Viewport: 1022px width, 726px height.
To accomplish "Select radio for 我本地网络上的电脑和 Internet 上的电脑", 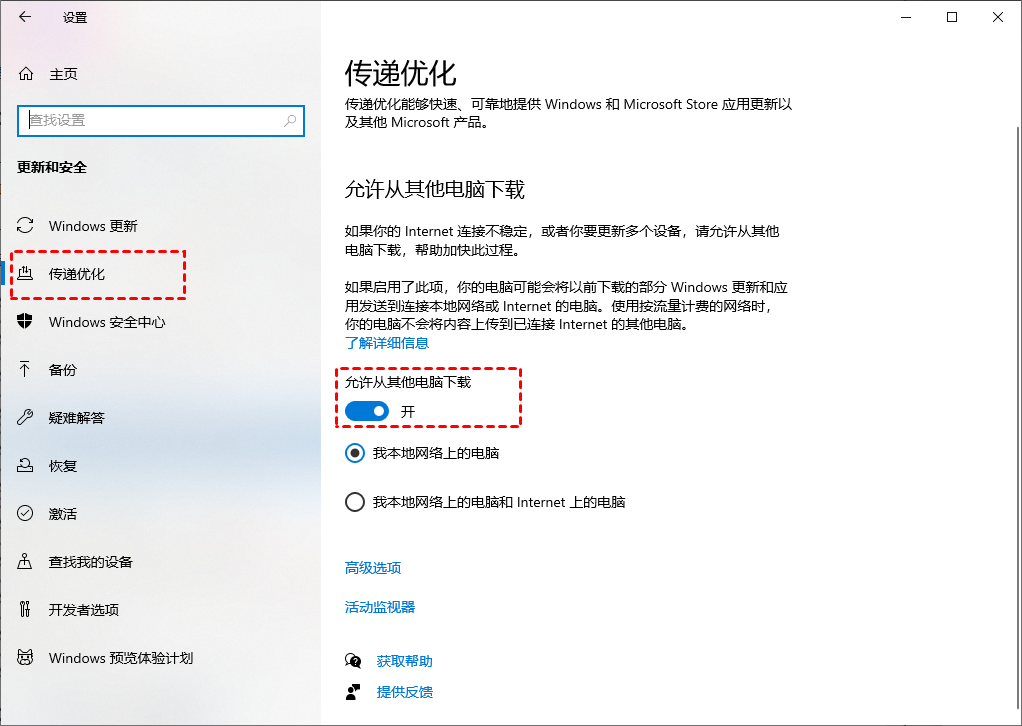I will 355,502.
